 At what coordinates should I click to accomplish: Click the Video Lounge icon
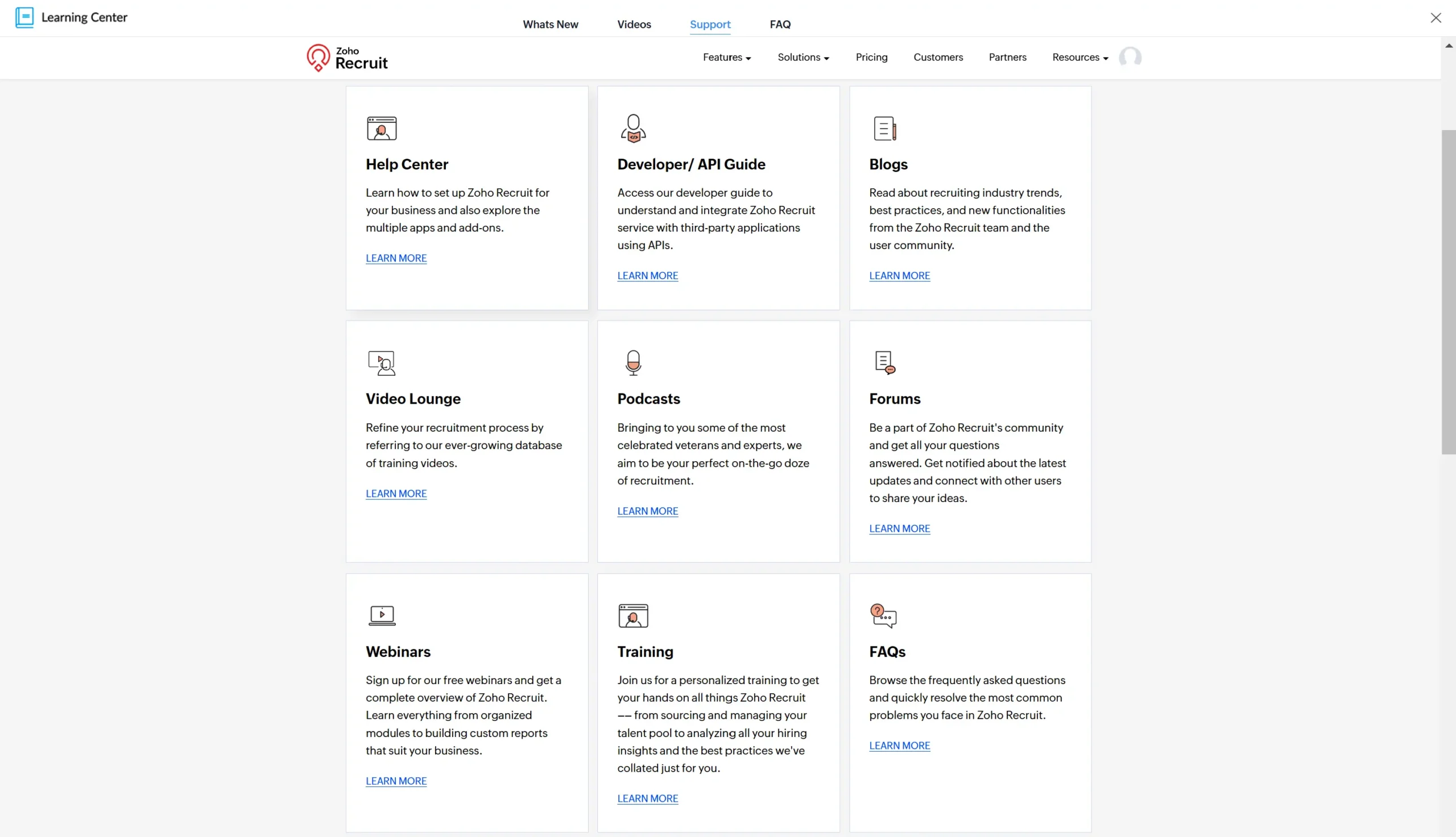[381, 362]
